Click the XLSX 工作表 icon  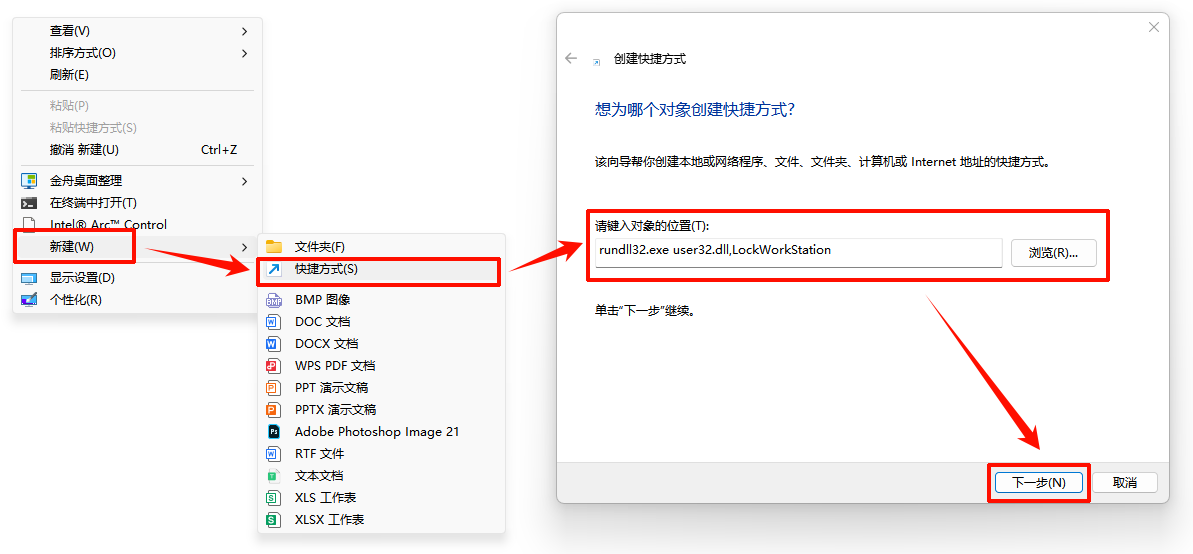point(272,521)
